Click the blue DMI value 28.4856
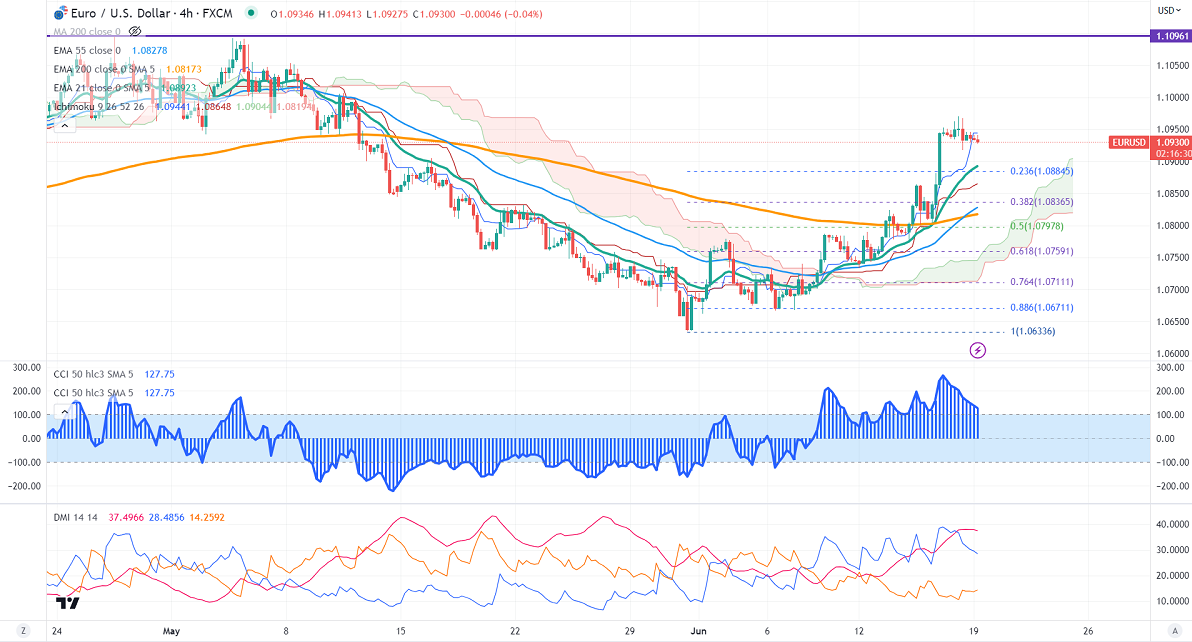Image resolution: width=1192 pixels, height=642 pixels. (x=166, y=517)
